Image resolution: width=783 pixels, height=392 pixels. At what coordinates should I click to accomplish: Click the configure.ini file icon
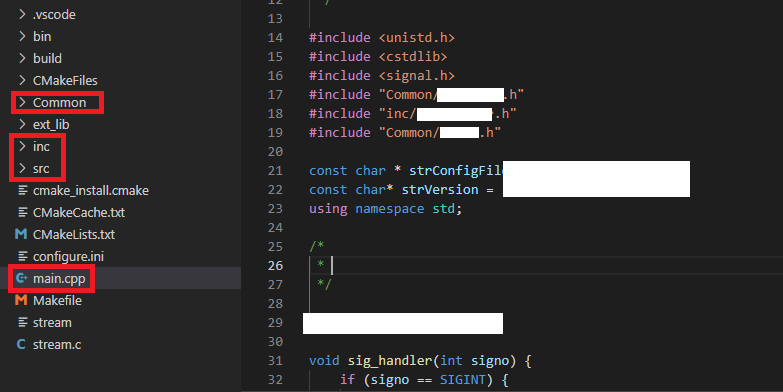(x=22, y=256)
